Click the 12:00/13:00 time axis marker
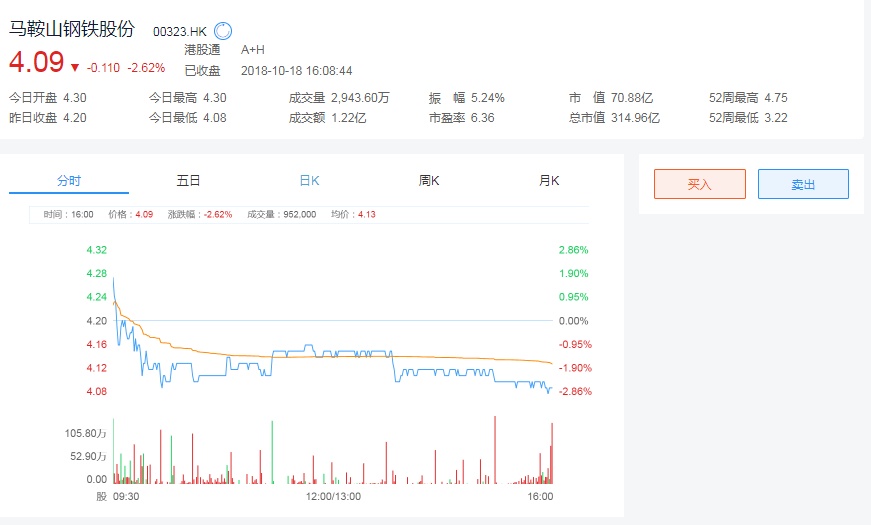Screen dimensions: 871x525 (333, 496)
